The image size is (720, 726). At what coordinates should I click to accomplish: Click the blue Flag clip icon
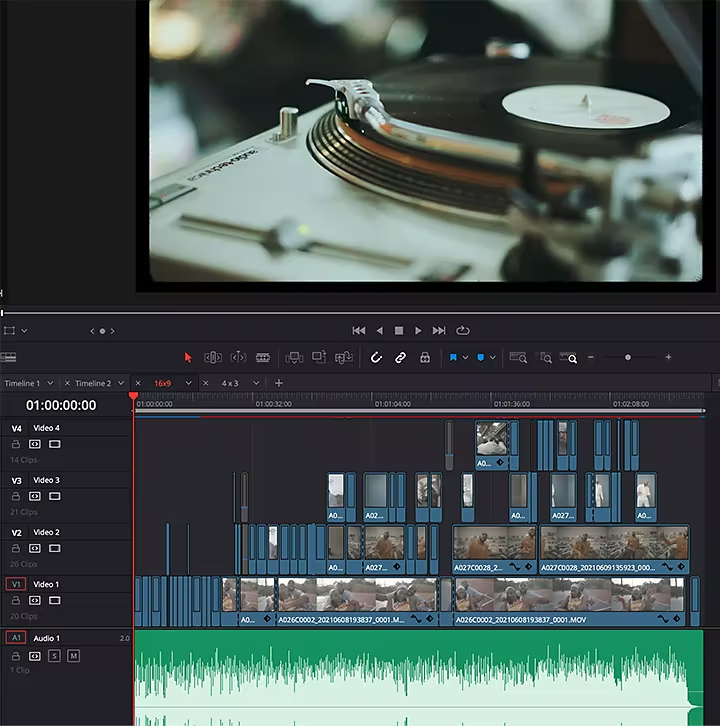(453, 357)
